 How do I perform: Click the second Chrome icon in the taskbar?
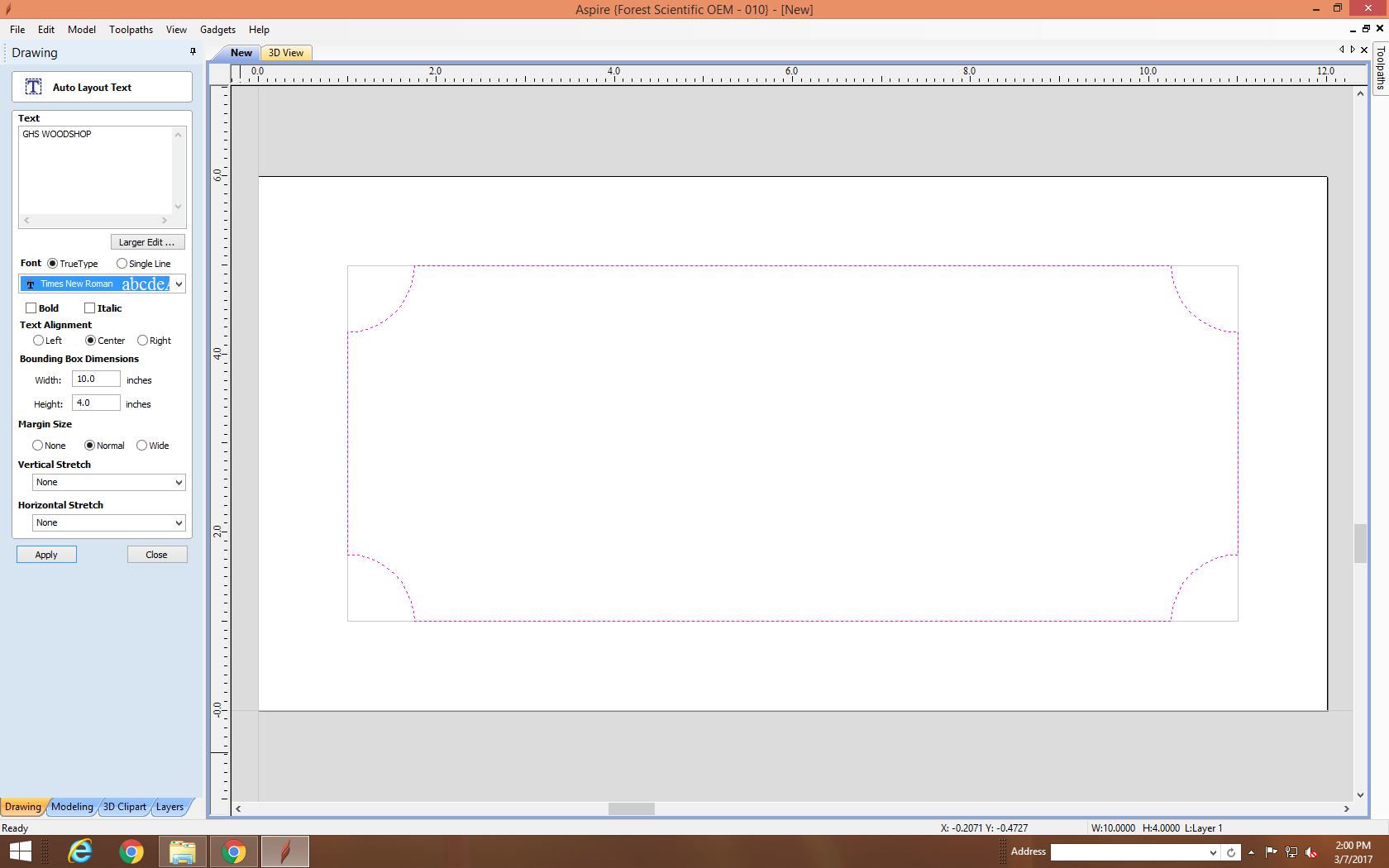(x=234, y=851)
